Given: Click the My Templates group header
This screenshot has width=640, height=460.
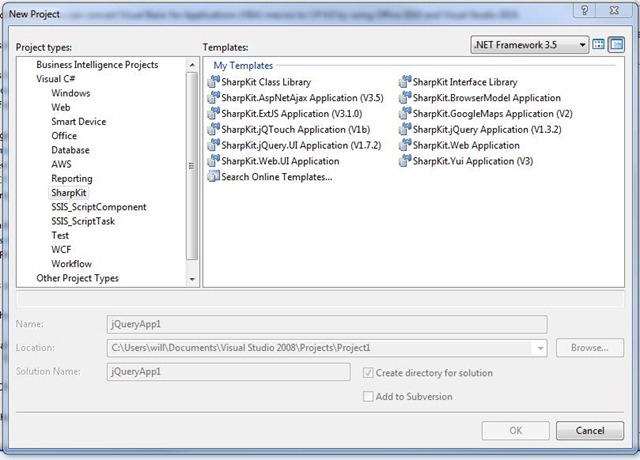Looking at the screenshot, I should (x=243, y=65).
